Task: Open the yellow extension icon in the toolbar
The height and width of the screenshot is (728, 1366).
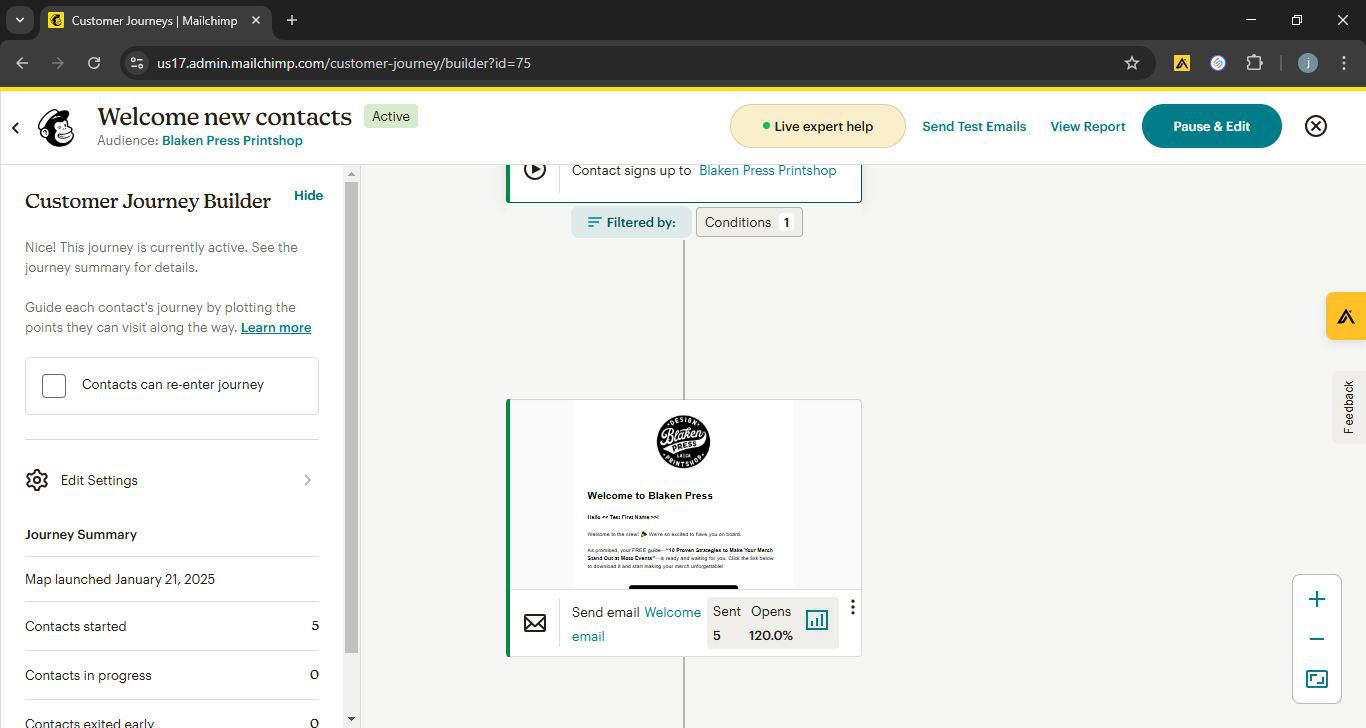Action: click(1182, 63)
